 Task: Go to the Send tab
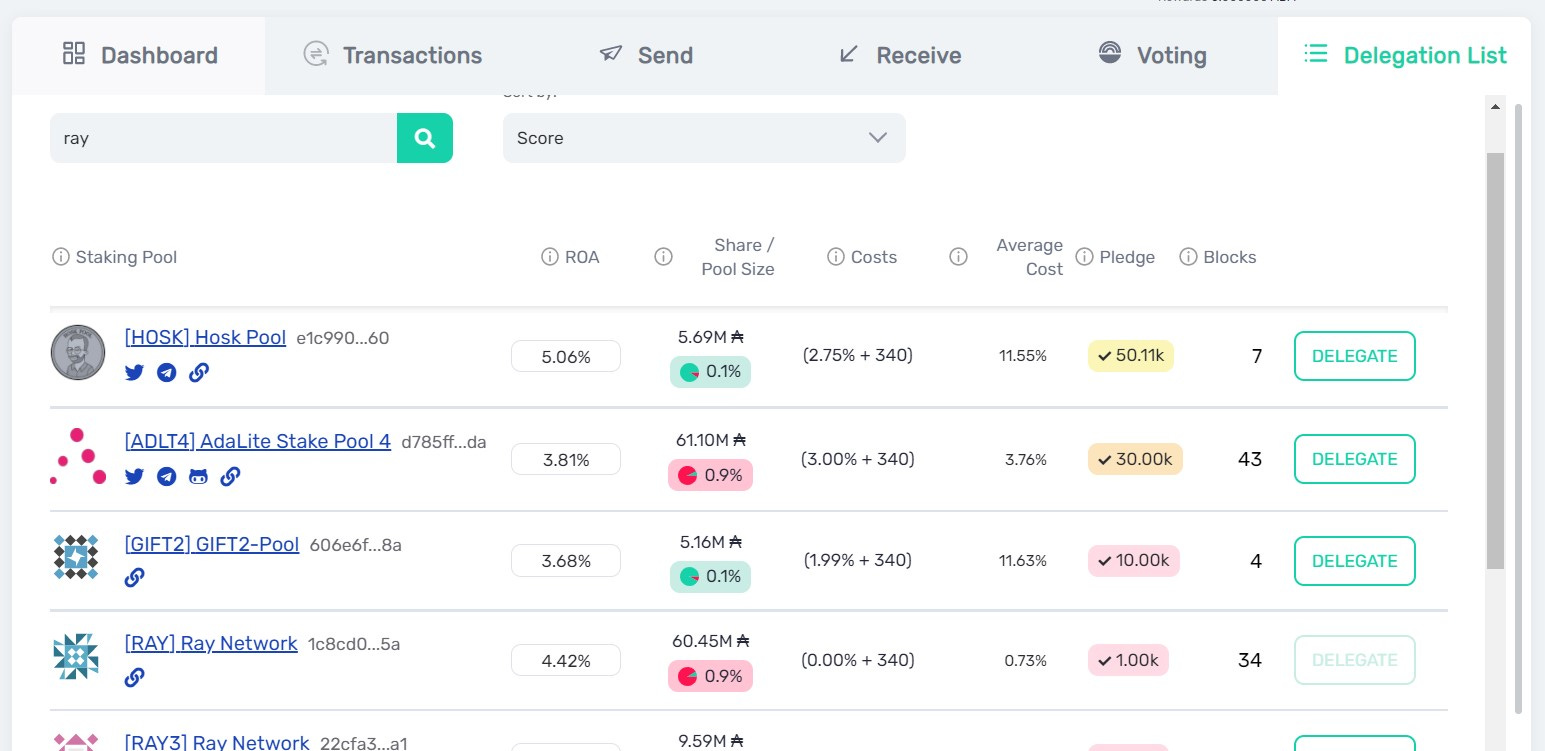point(645,56)
